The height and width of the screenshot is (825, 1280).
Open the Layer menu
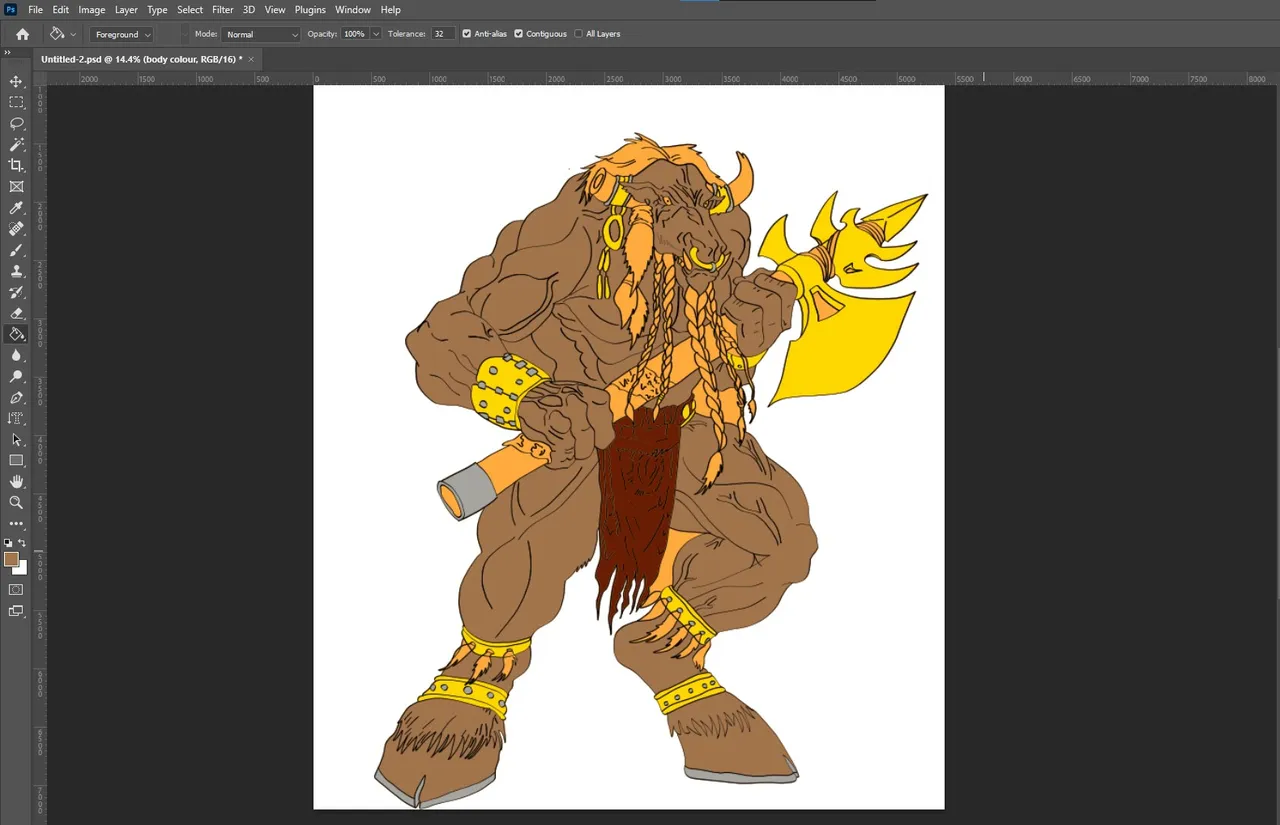click(x=126, y=10)
